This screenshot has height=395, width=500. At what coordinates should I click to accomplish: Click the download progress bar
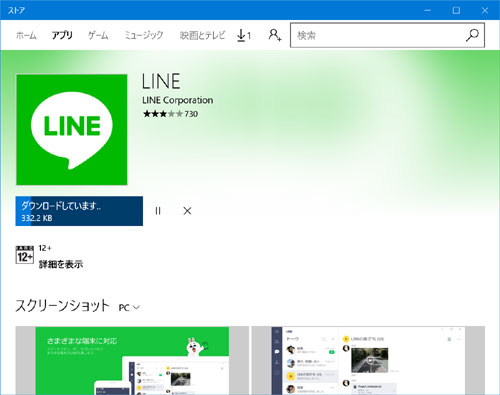[79, 211]
